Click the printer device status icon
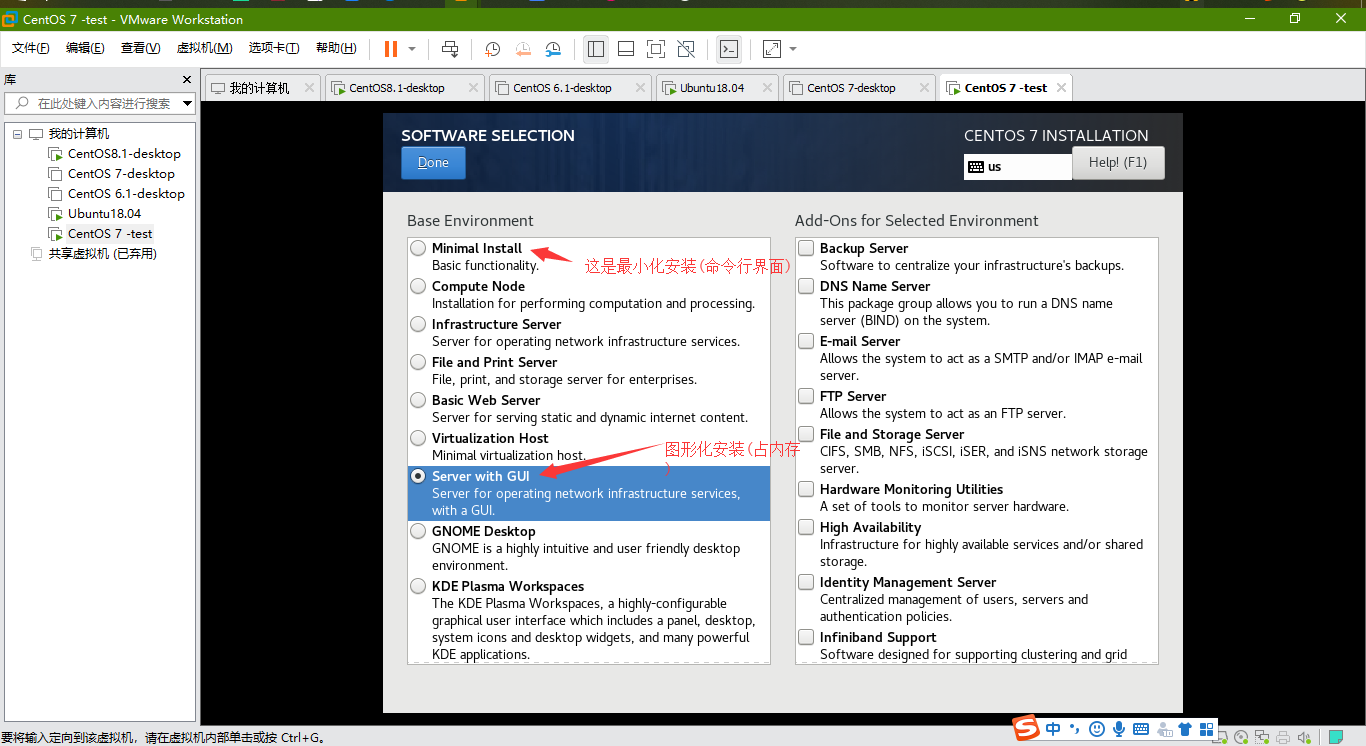 coord(1284,738)
